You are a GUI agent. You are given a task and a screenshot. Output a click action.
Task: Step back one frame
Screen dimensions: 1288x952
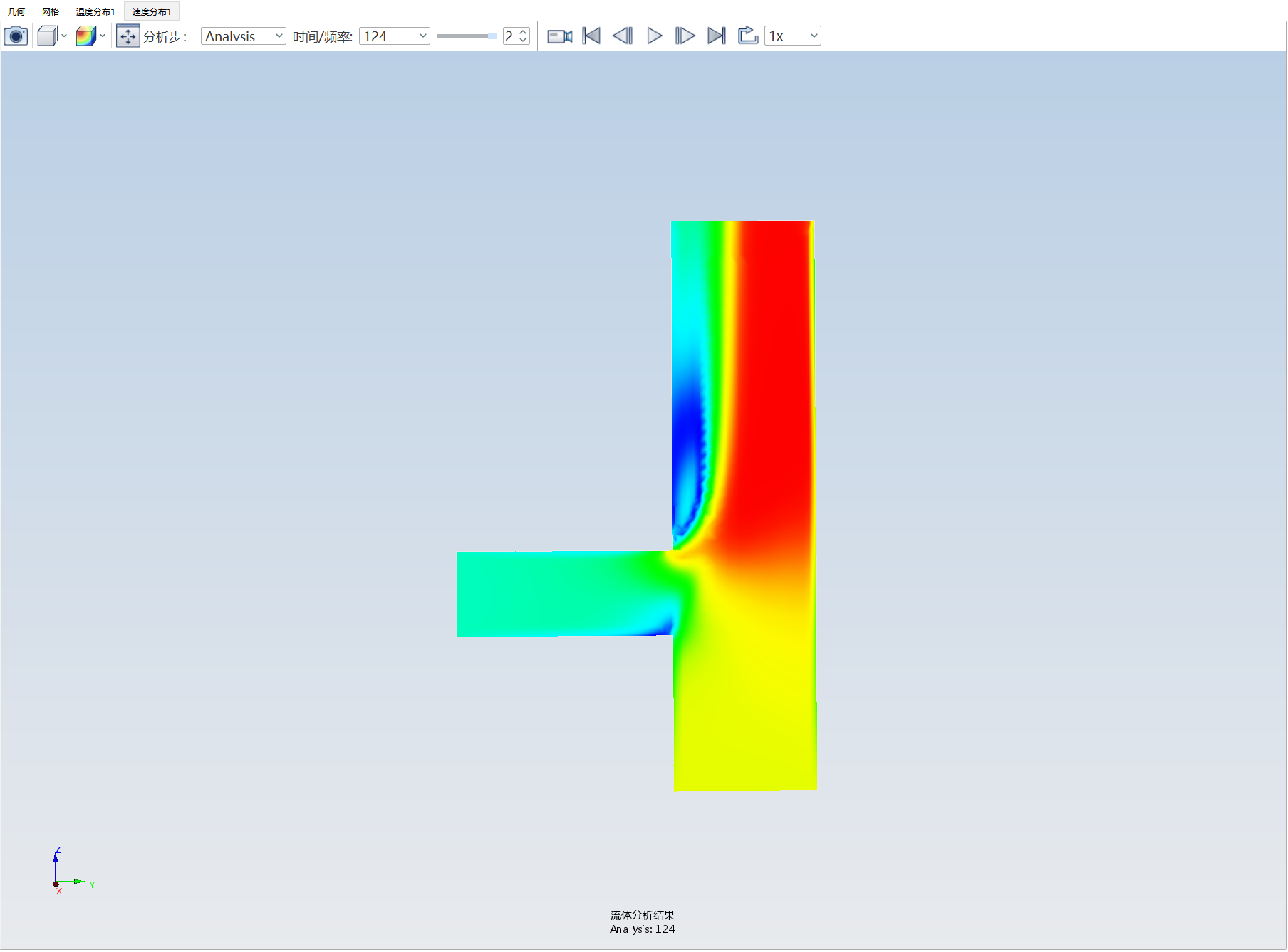[623, 36]
